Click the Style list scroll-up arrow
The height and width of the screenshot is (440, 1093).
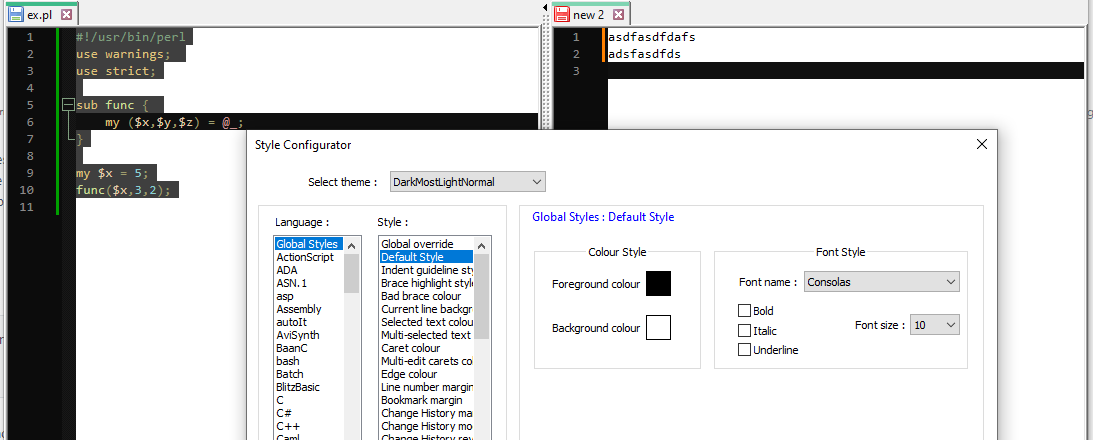(x=483, y=244)
